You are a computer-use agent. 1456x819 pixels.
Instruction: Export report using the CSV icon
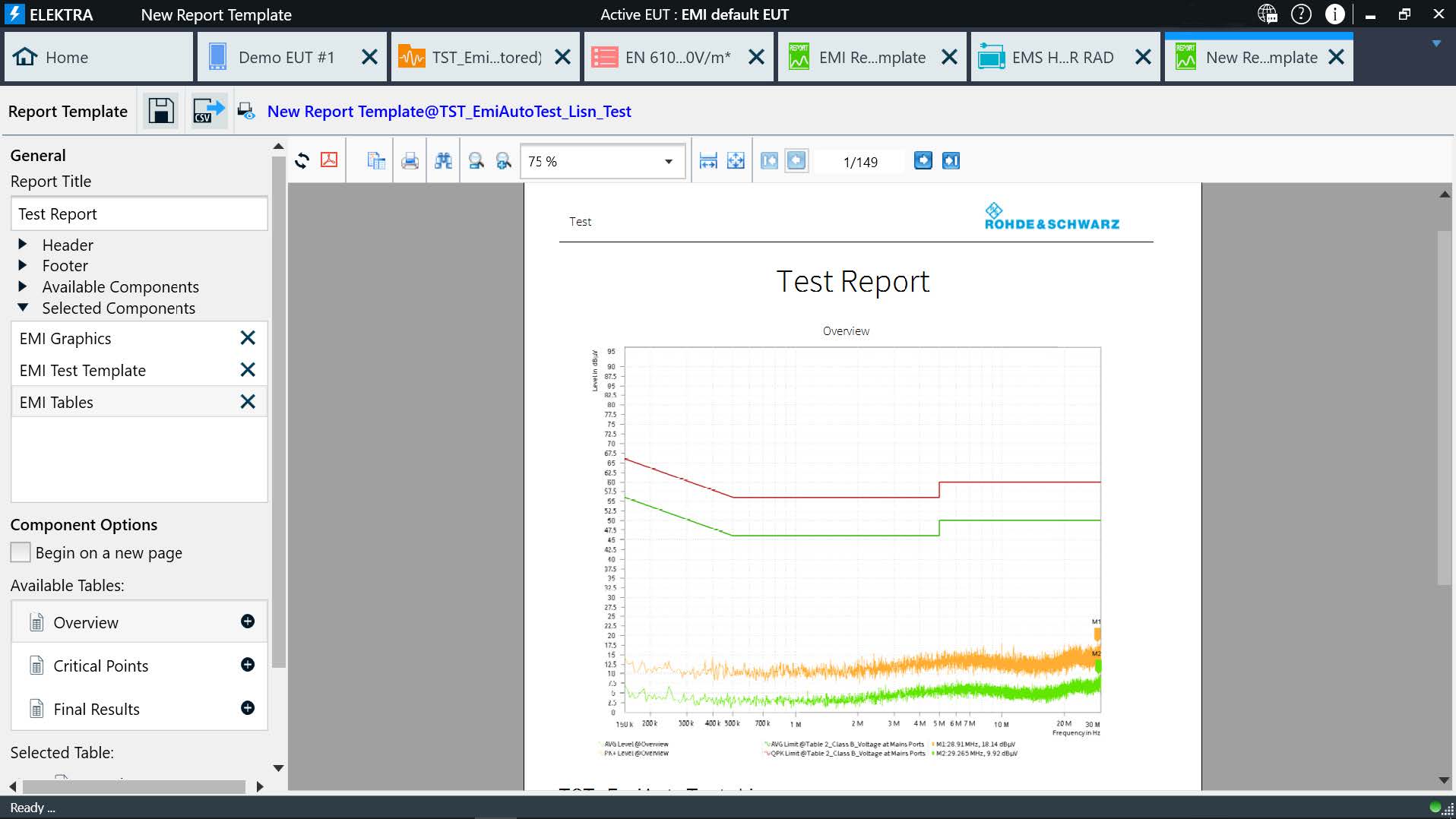(208, 112)
